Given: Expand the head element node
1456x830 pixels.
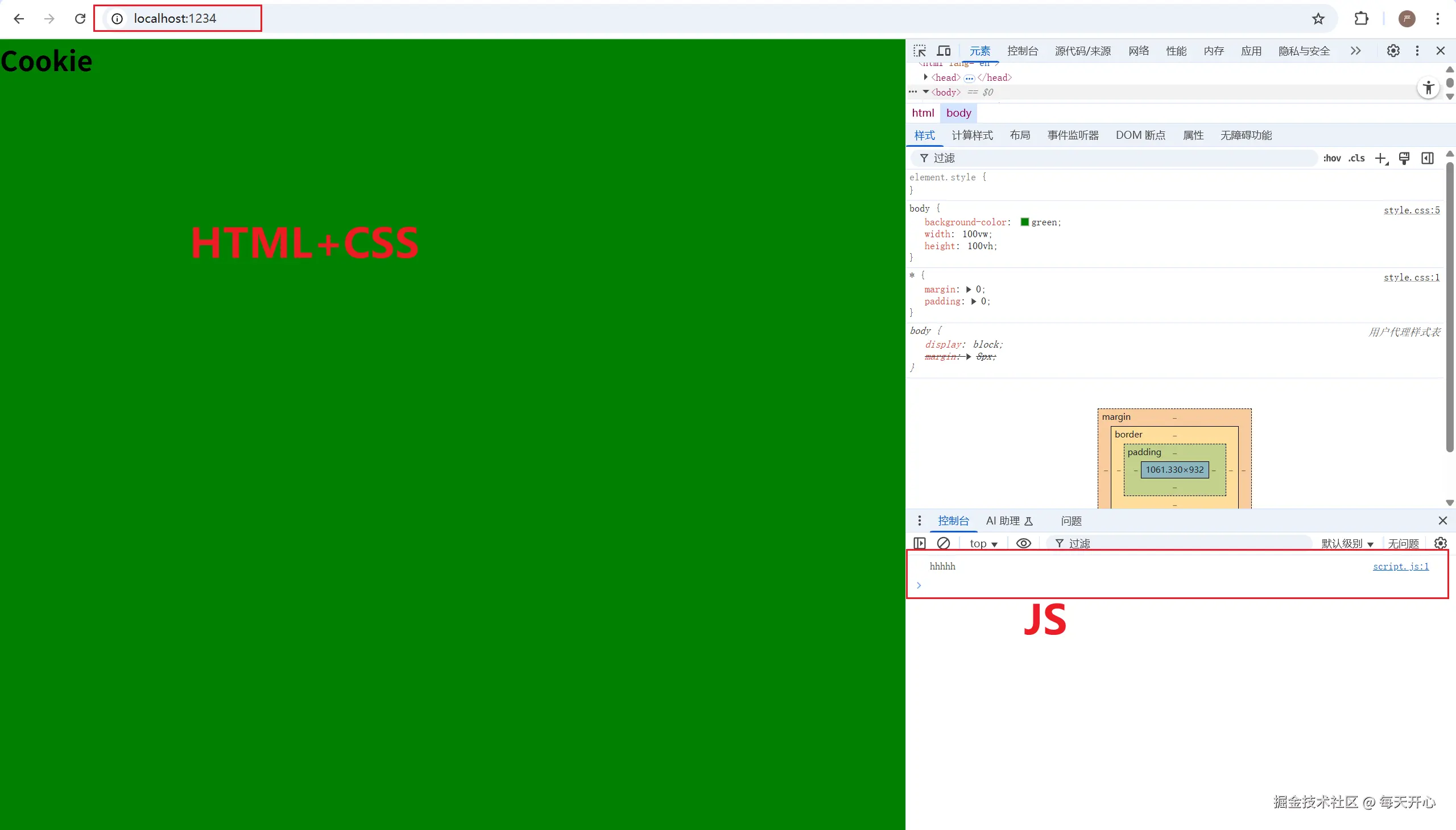Looking at the screenshot, I should 925,77.
